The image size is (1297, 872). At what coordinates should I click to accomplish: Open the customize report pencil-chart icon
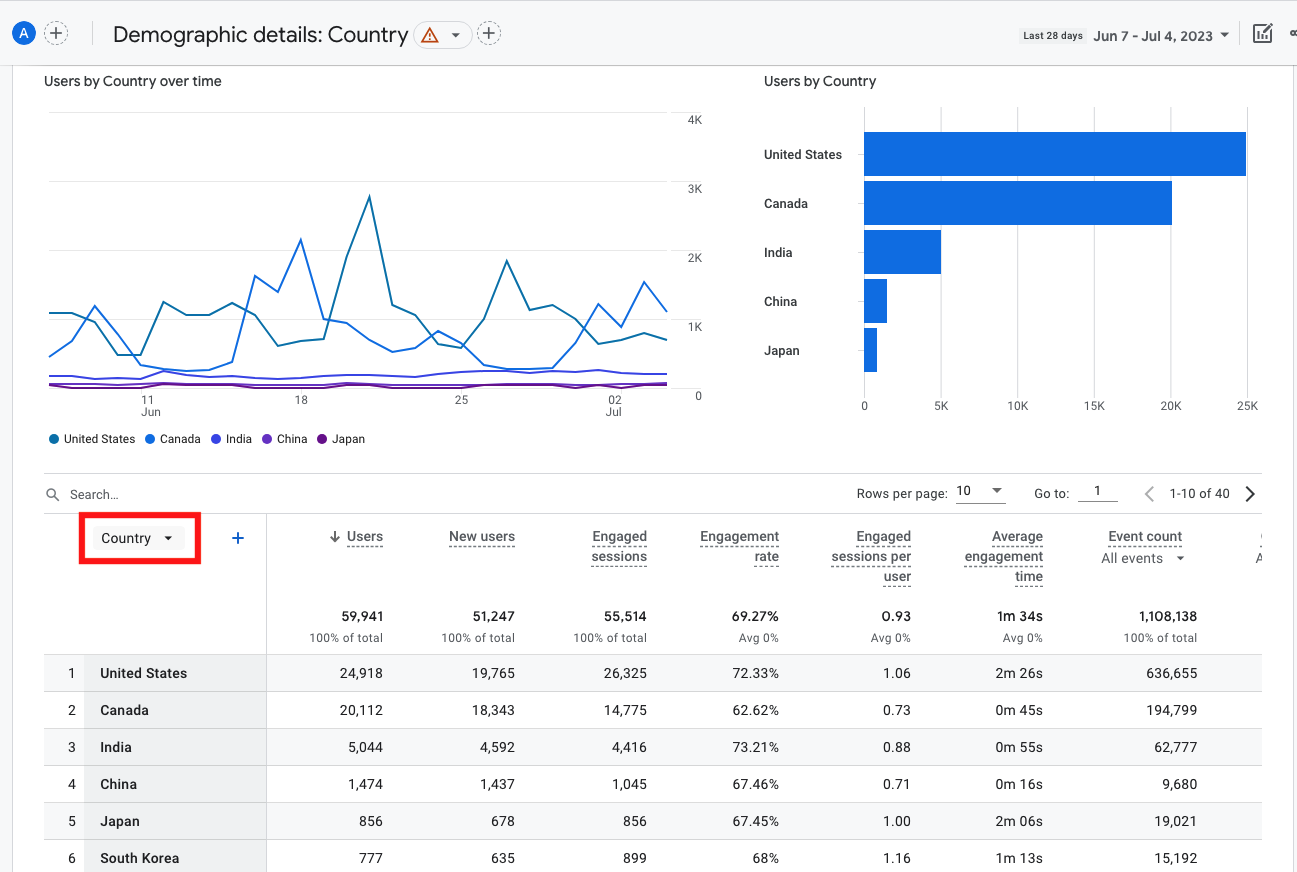click(1263, 34)
